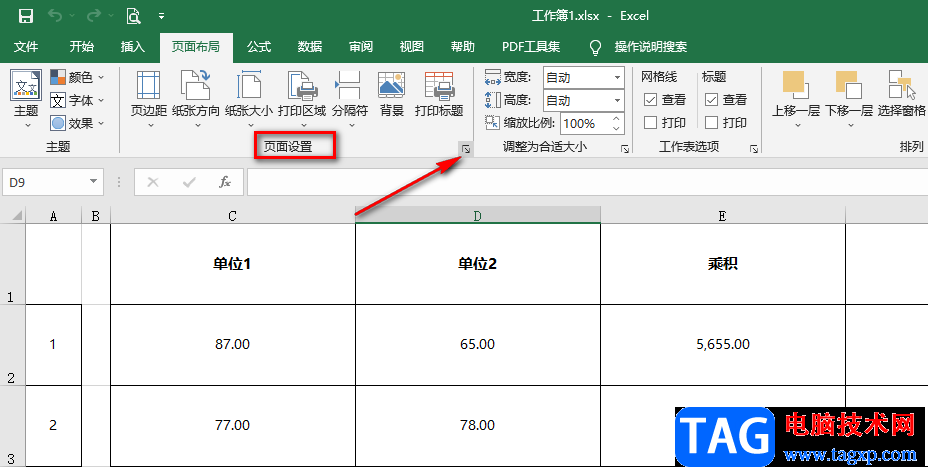928x467 pixels.
Task: Open the 纸张方向 orientation menu
Action: click(196, 100)
